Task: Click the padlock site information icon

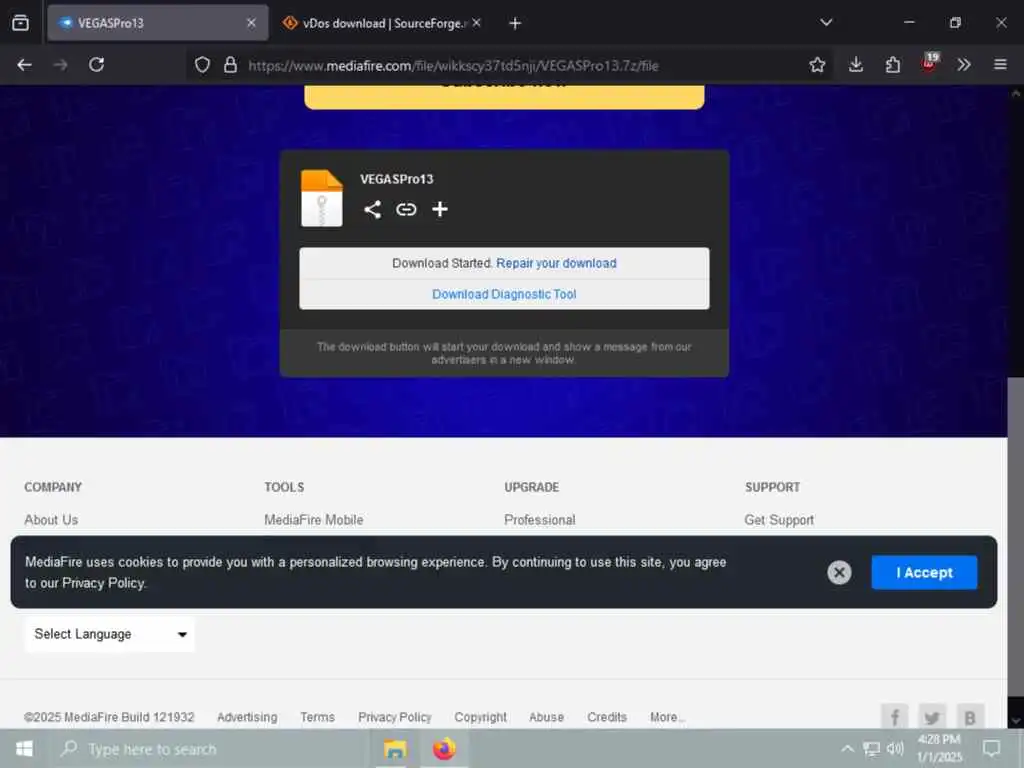Action: coord(230,65)
